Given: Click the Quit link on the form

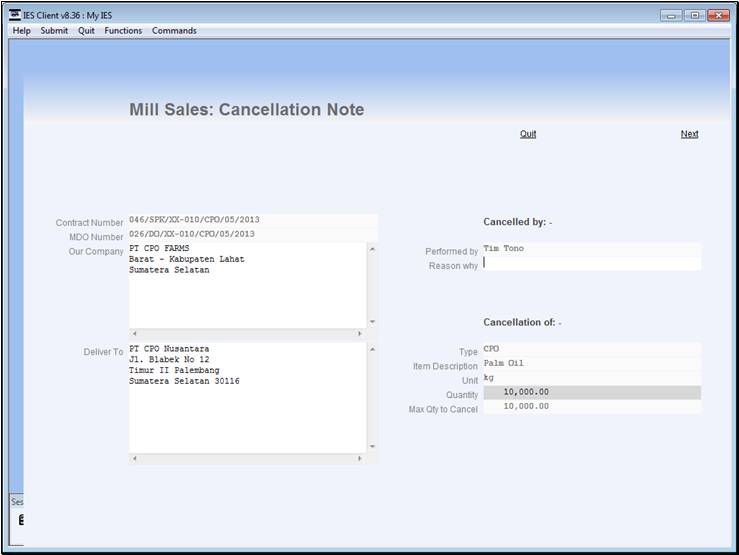Looking at the screenshot, I should (528, 134).
